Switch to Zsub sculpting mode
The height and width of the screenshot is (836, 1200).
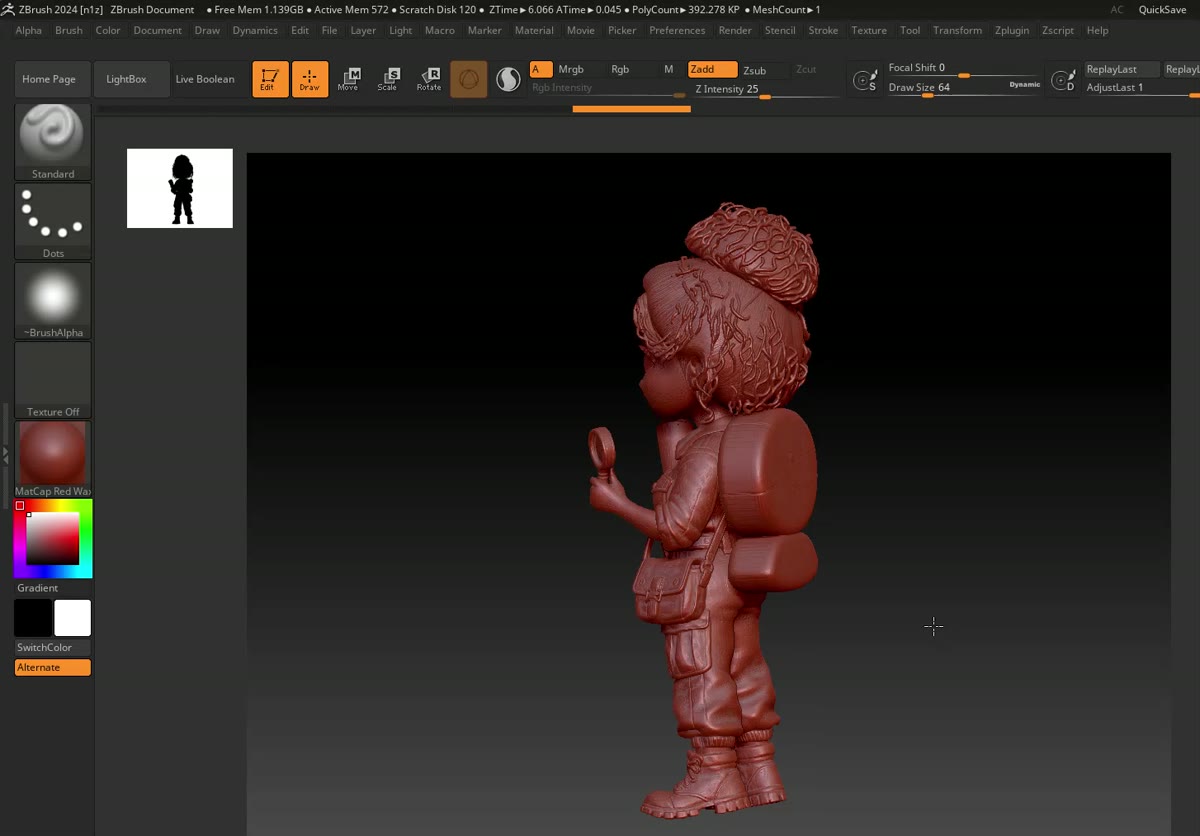pos(755,70)
